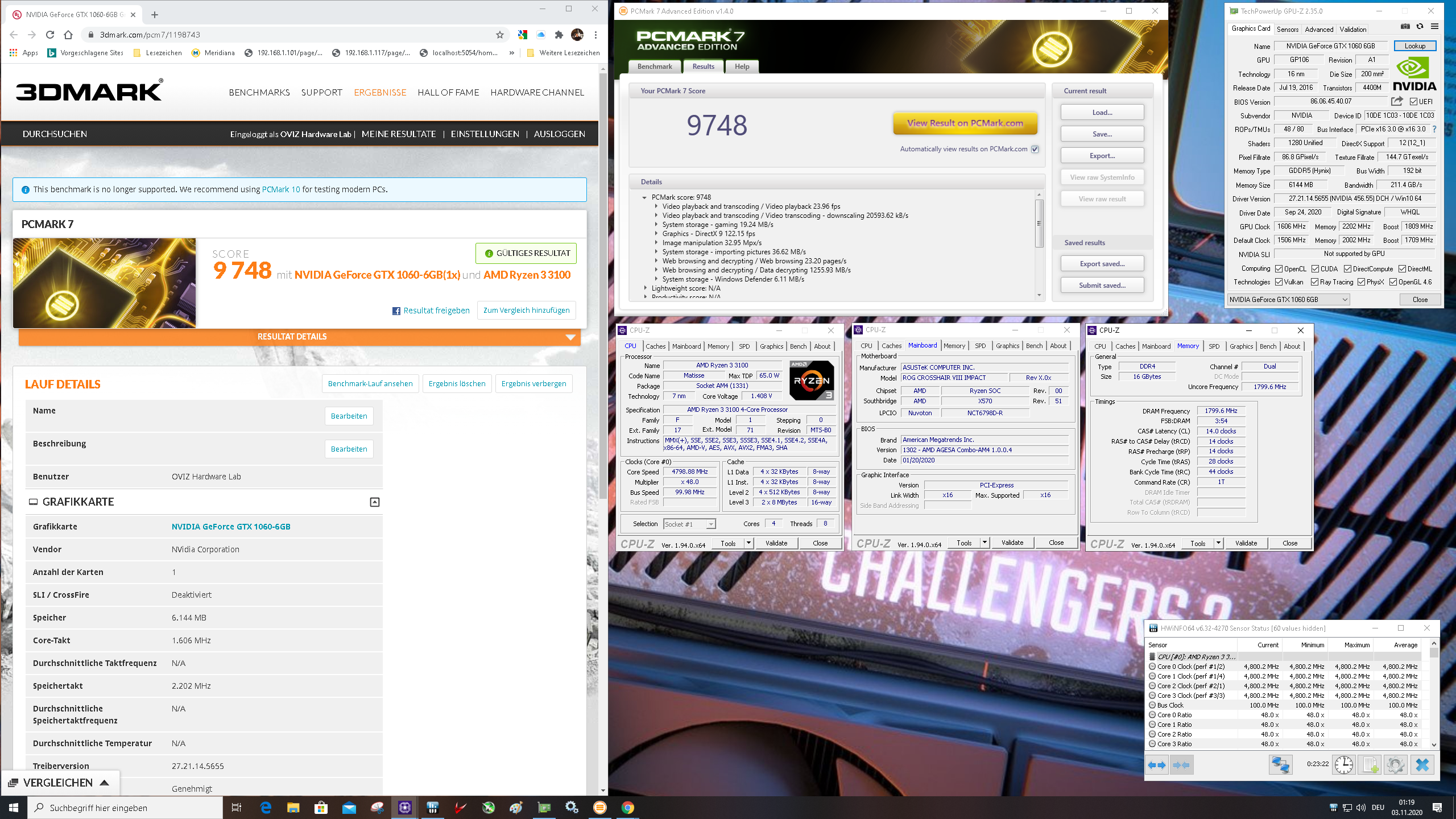Click Zum Vergleich hinzufügen button
This screenshot has height=819, width=1456.
point(527,311)
